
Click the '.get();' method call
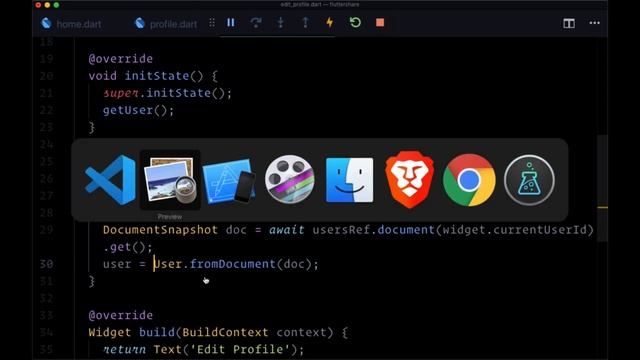128,247
